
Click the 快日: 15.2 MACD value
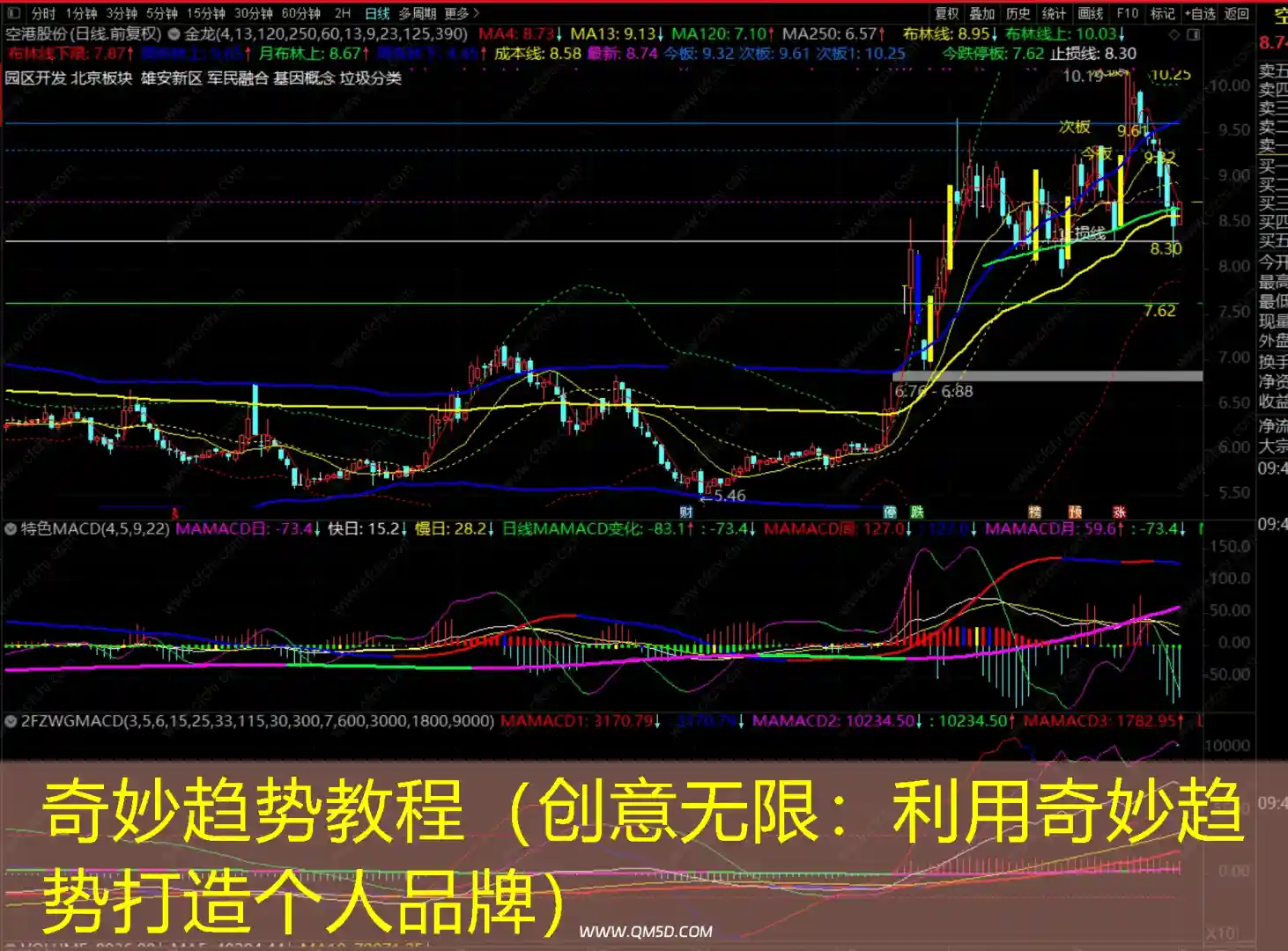pyautogui.click(x=367, y=528)
